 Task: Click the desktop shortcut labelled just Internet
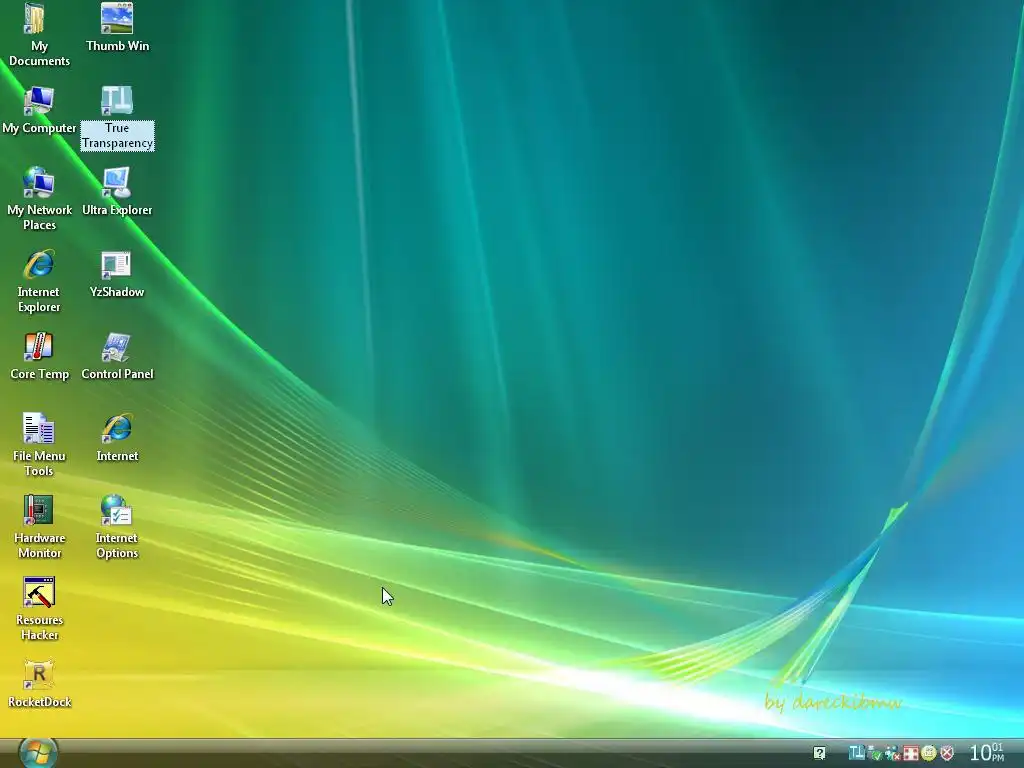pyautogui.click(x=118, y=438)
